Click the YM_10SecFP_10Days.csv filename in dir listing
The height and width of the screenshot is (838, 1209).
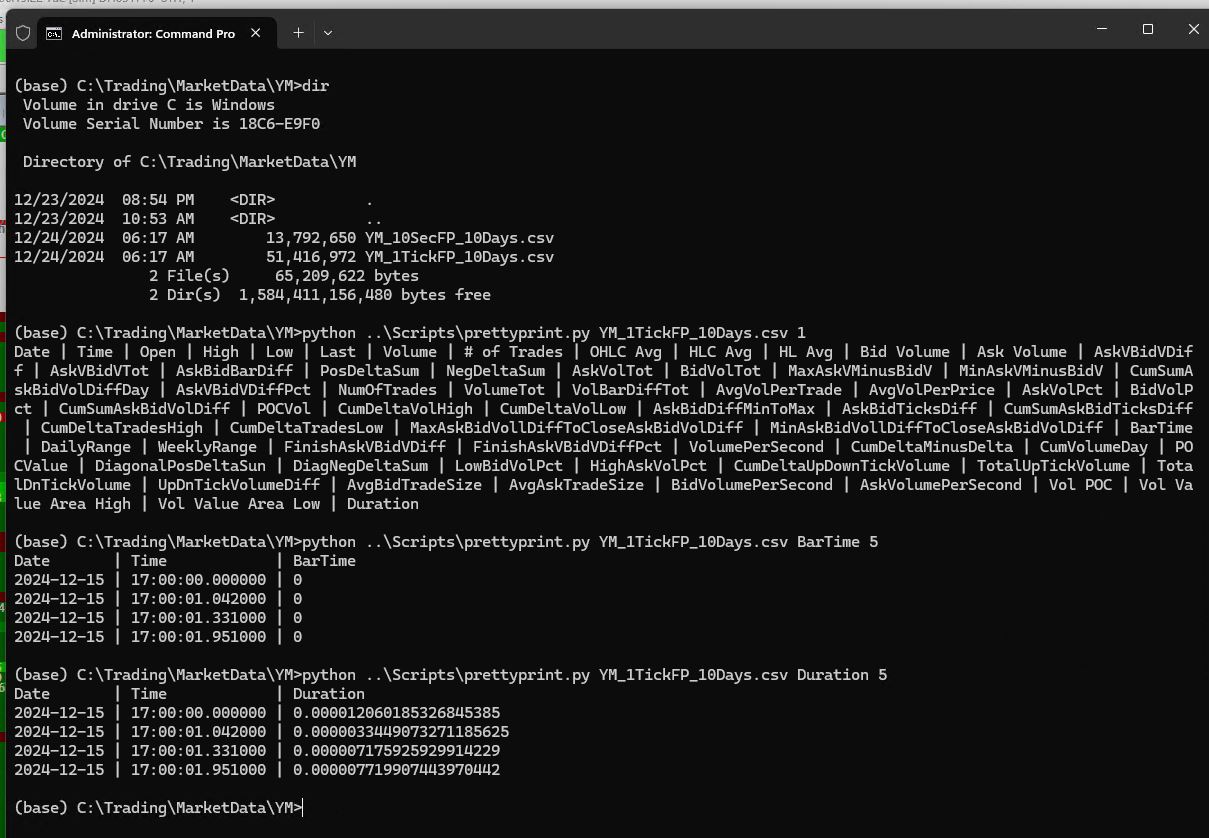click(459, 238)
